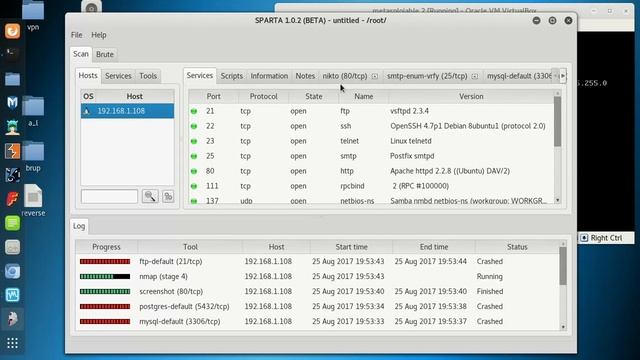Click the services table vertical scrollbar
Screen dimensions: 640x360
pyautogui.click(x=558, y=121)
